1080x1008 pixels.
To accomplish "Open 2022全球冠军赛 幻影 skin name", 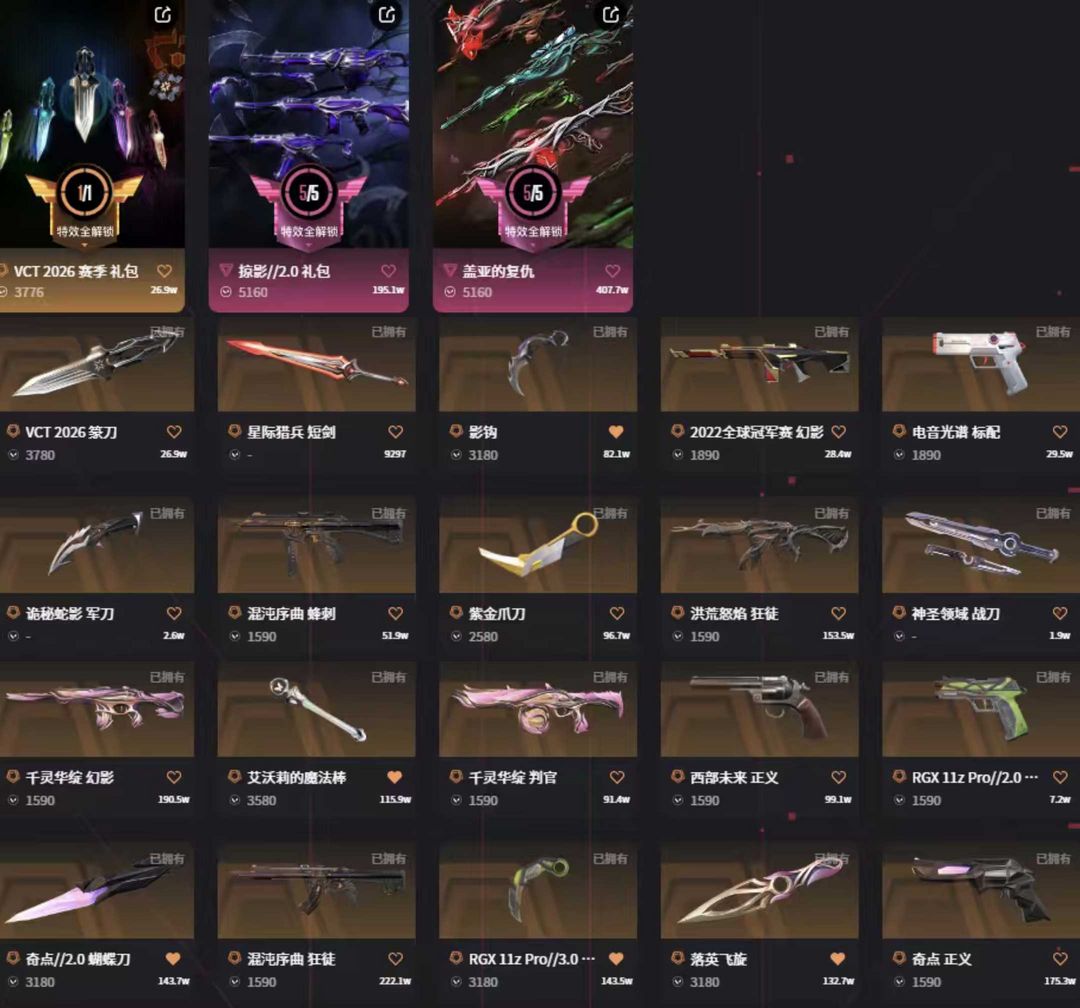I will pyautogui.click(x=757, y=432).
